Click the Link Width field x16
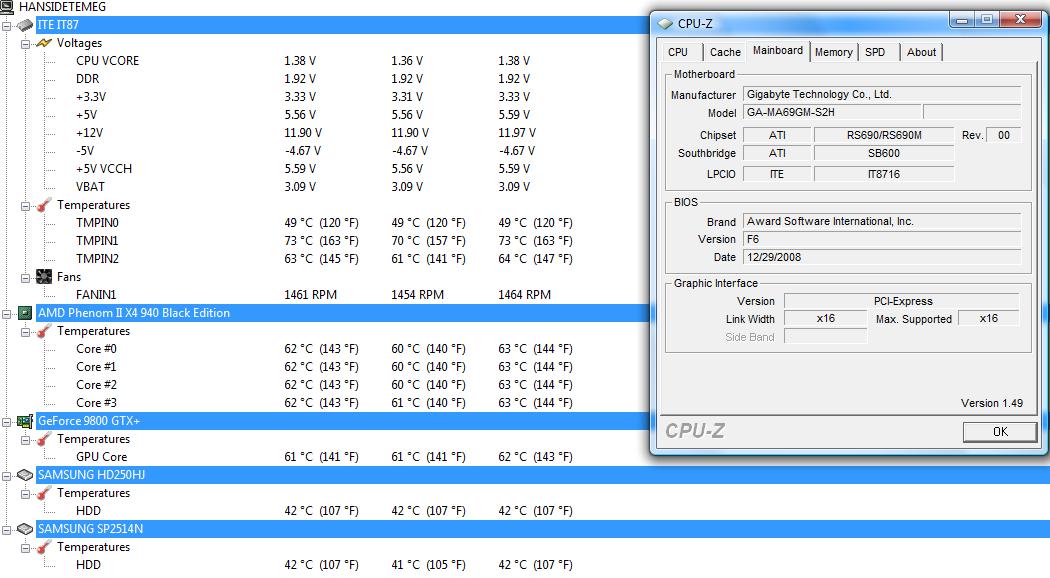1050x578 pixels. tap(825, 319)
